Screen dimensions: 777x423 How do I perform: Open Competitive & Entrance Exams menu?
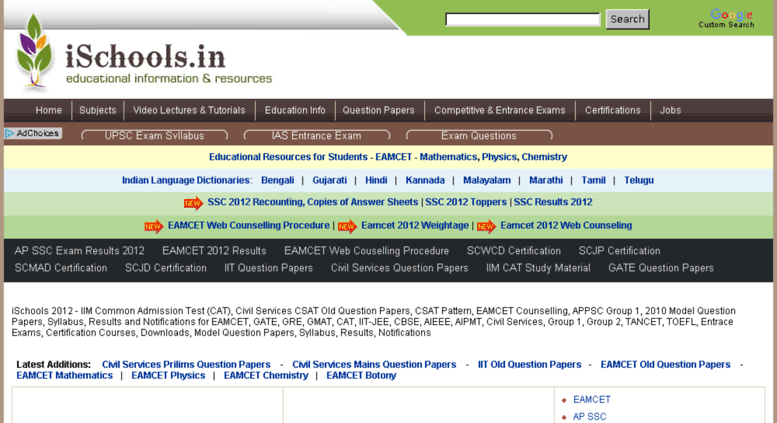[x=500, y=110]
